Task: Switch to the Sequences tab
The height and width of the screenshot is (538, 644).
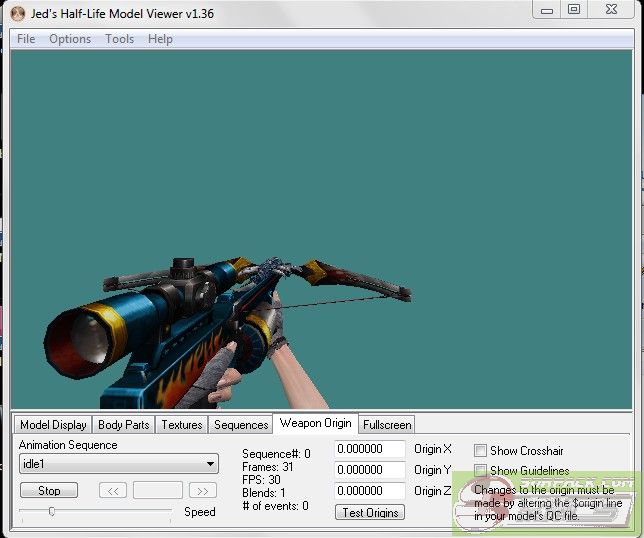Action: [x=241, y=425]
